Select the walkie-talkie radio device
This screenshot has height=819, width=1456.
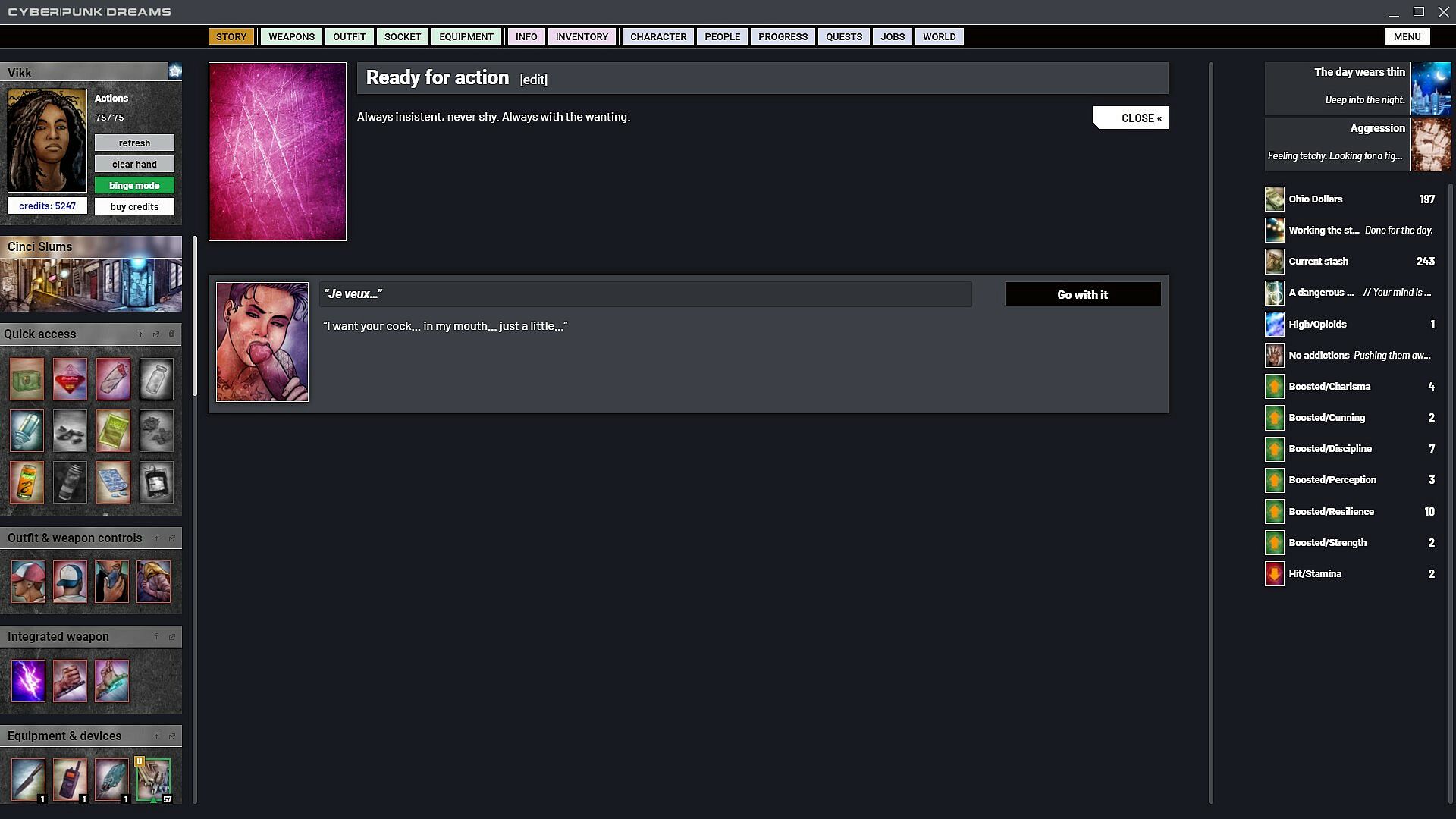coord(70,779)
